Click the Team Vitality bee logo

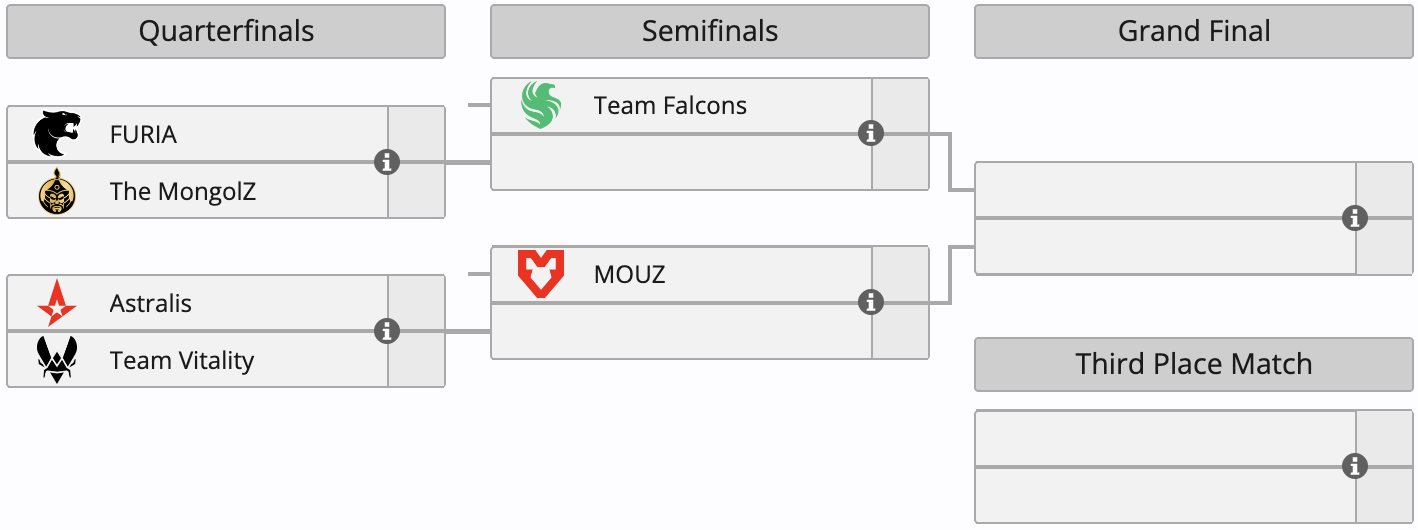pyautogui.click(x=56, y=360)
